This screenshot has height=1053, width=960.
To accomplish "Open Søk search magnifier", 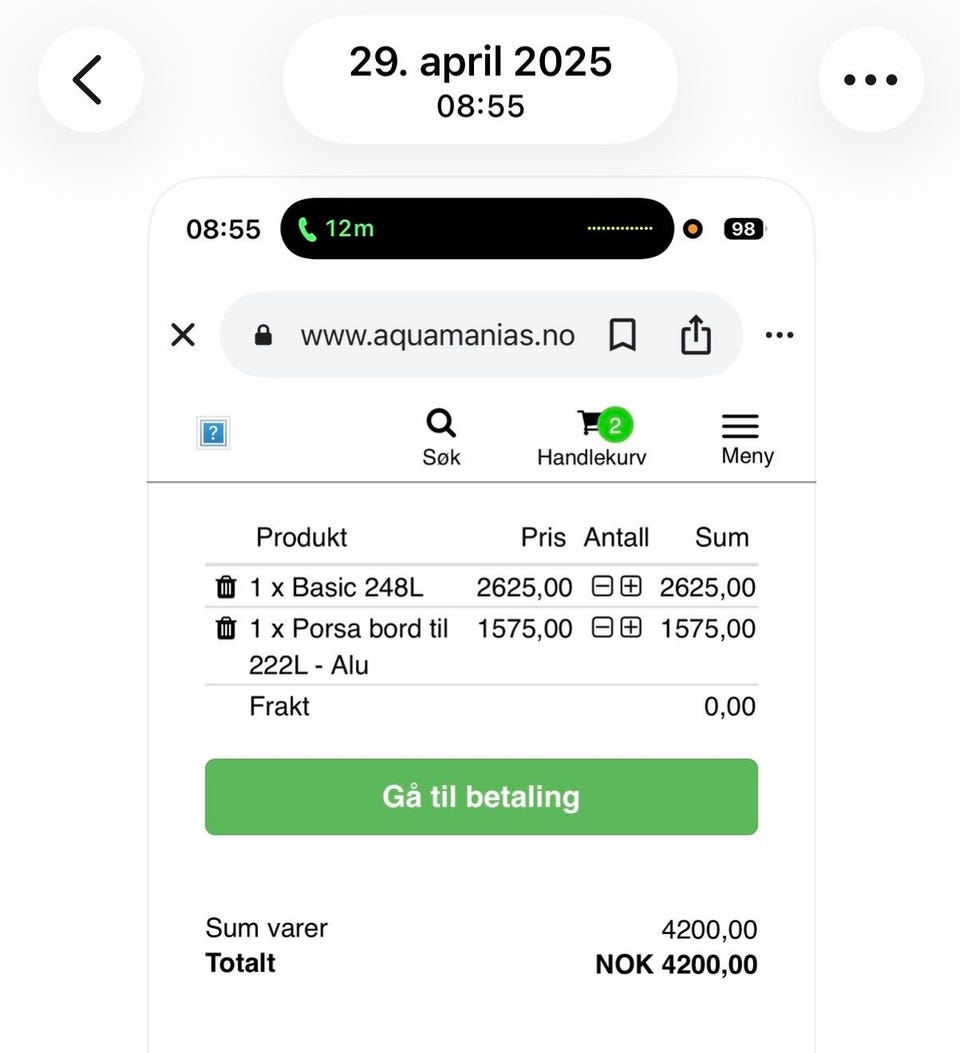I will coord(441,437).
